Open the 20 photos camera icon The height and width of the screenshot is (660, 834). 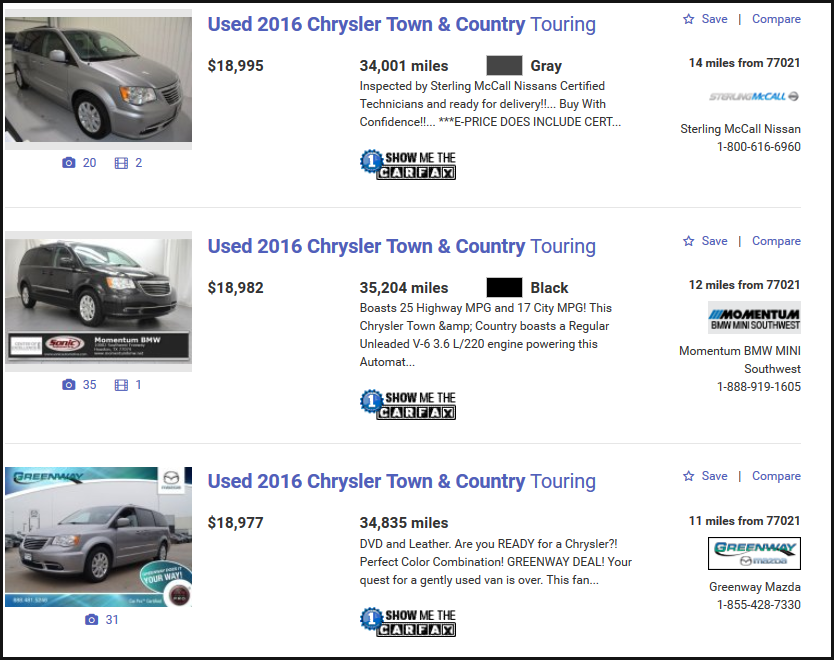(69, 163)
